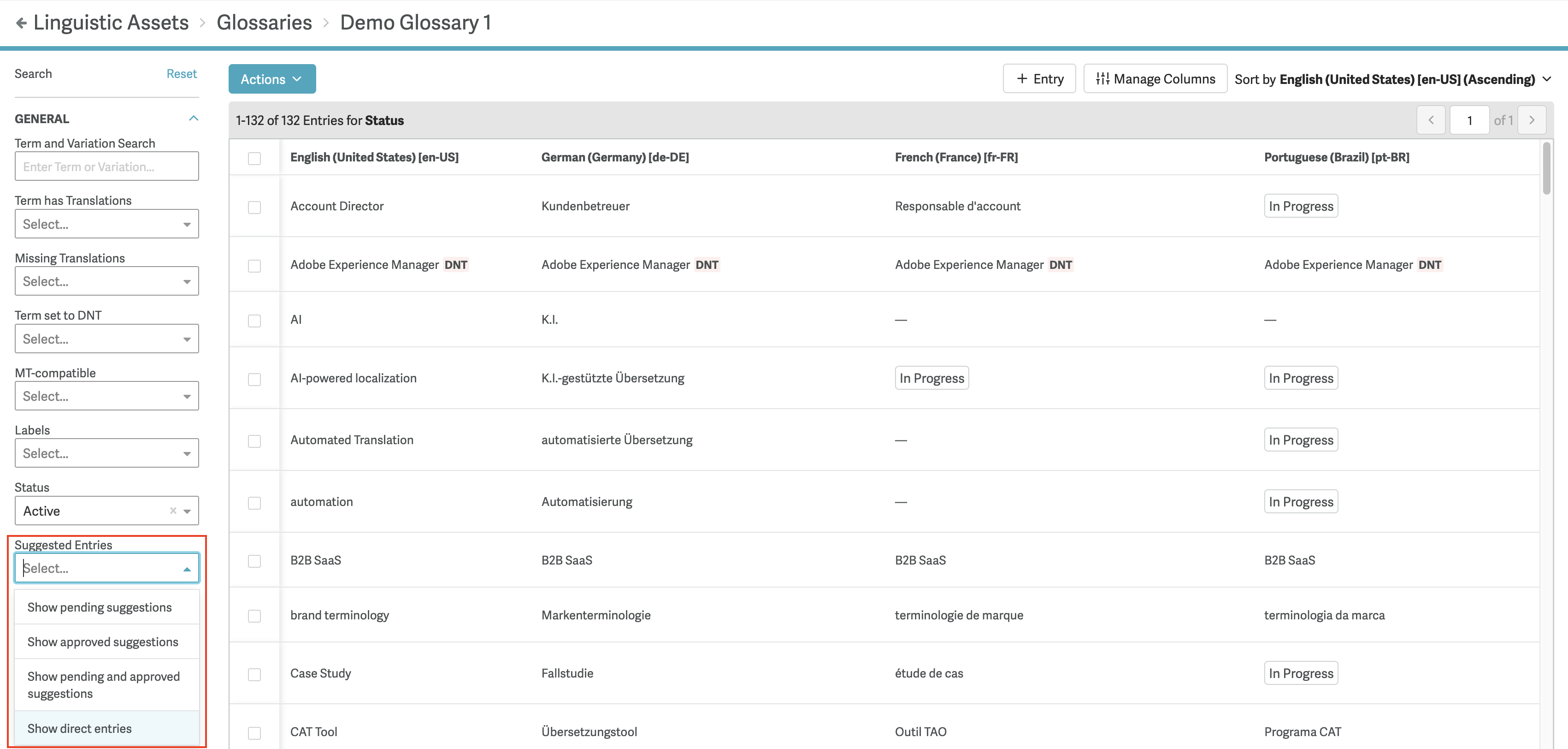Click the table's vertical scrollbar
Image resolution: width=1568 pixels, height=749 pixels.
pos(1547,169)
